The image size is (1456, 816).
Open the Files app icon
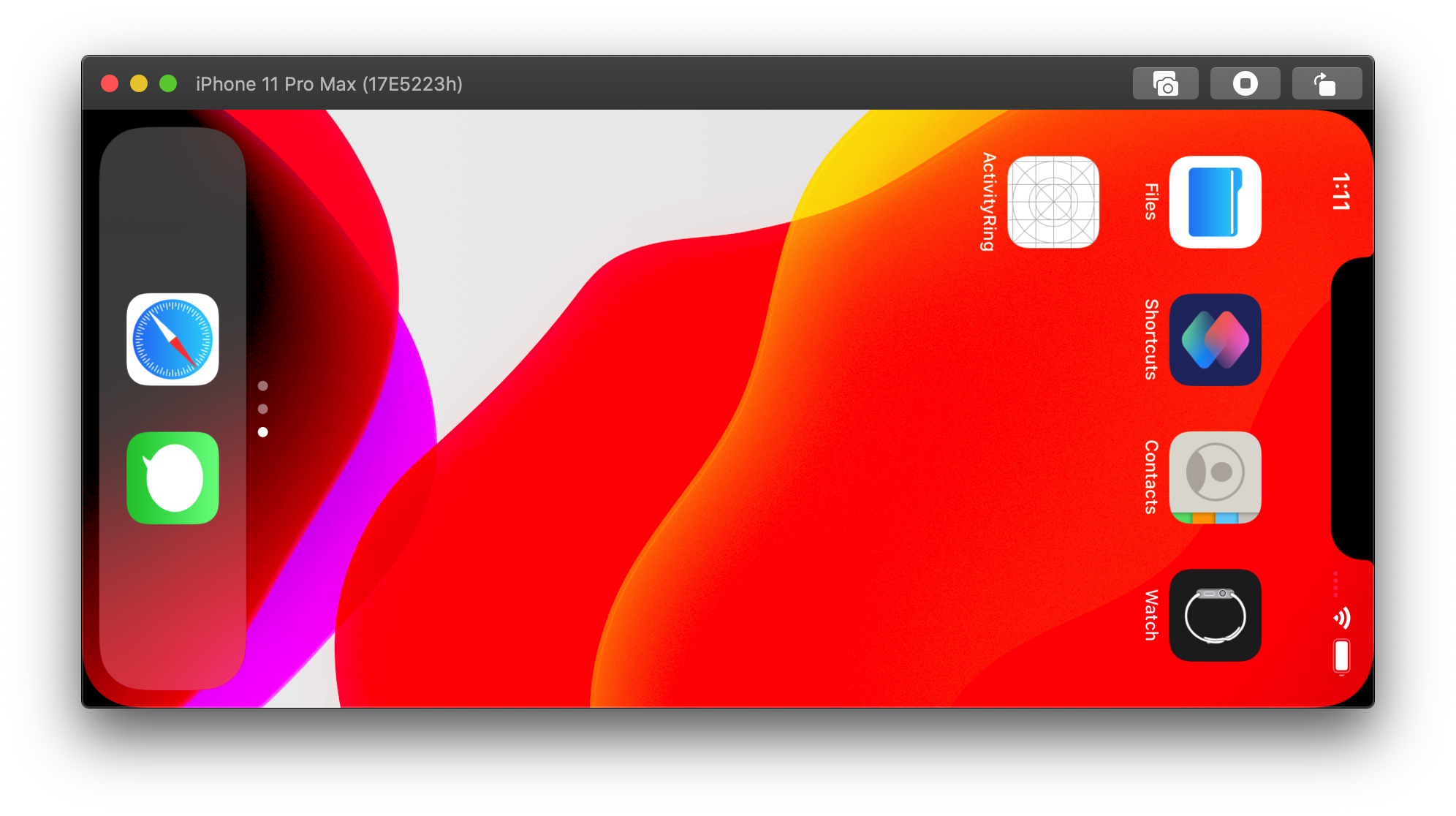[x=1215, y=203]
